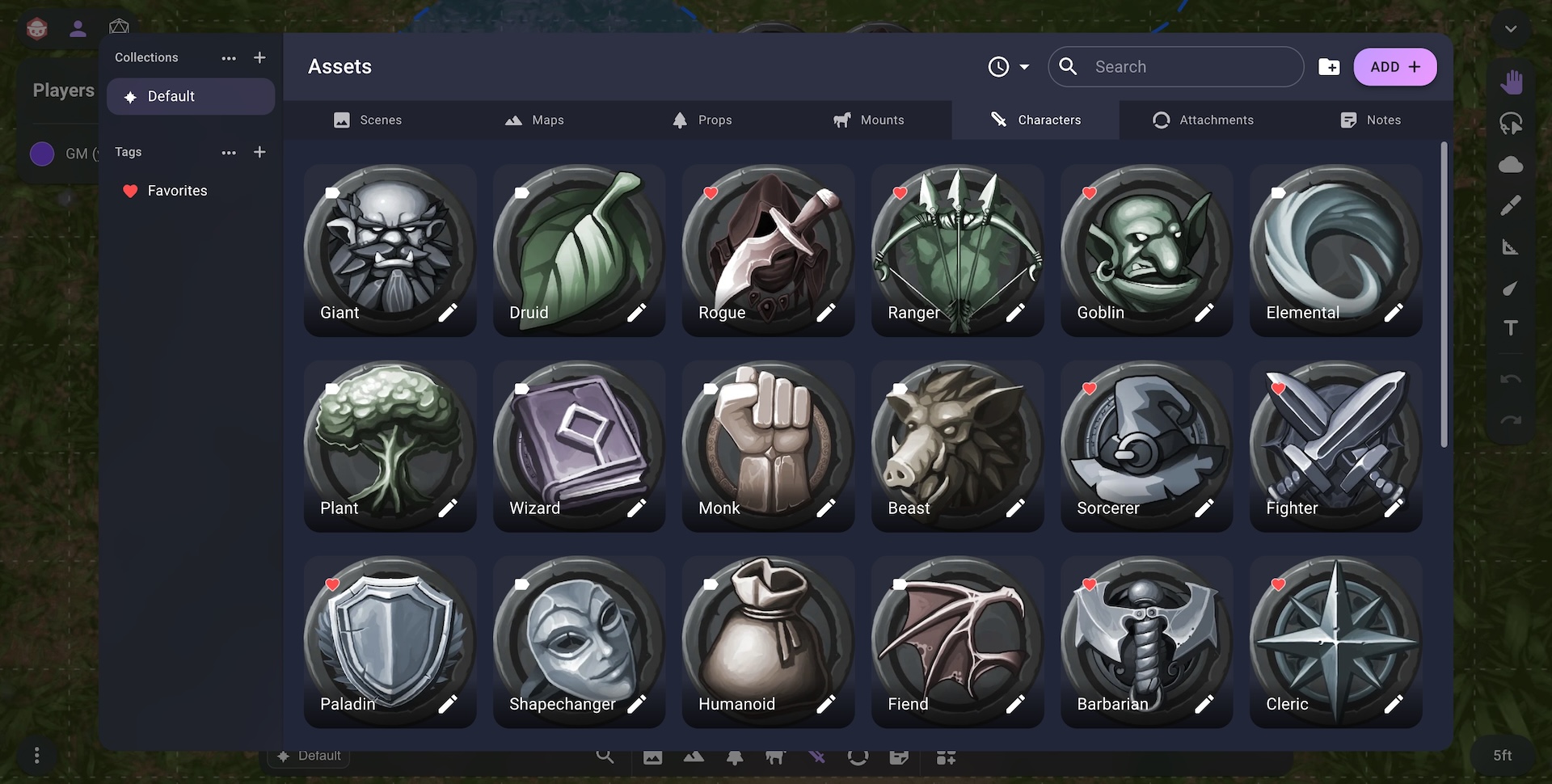Viewport: 1552px width, 784px height.
Task: Click the new folder icon
Action: coord(1329,67)
